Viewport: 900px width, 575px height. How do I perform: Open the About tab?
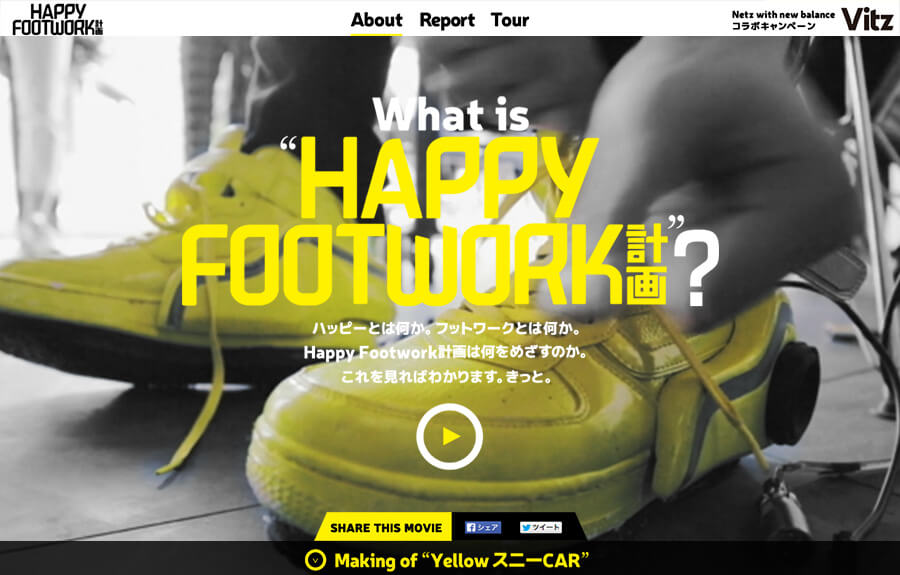click(377, 20)
